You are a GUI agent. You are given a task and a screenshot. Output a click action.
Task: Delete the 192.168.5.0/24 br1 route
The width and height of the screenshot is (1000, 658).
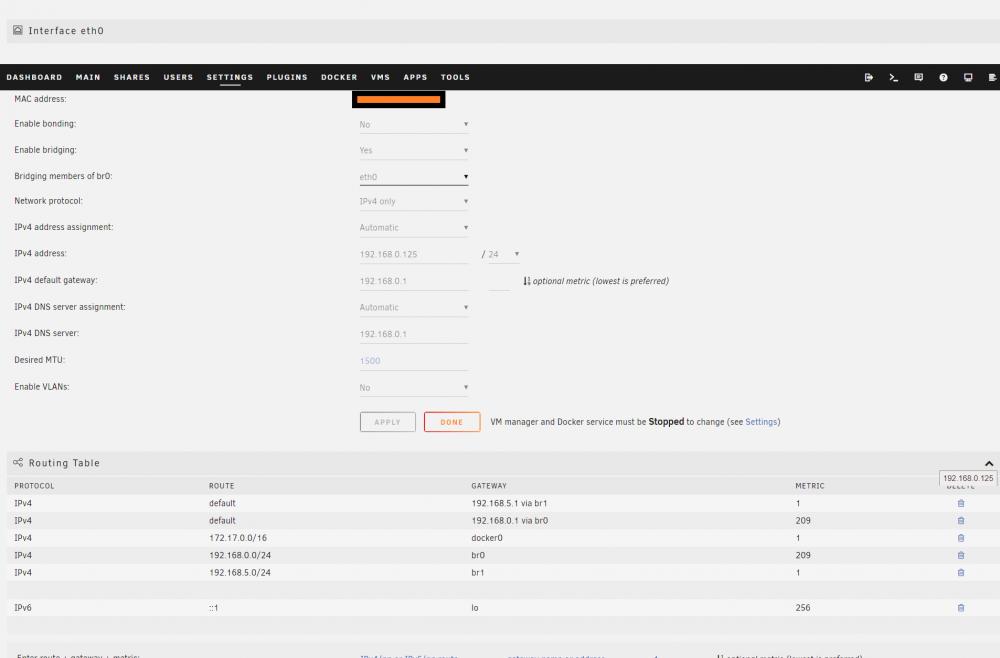[x=961, y=572]
